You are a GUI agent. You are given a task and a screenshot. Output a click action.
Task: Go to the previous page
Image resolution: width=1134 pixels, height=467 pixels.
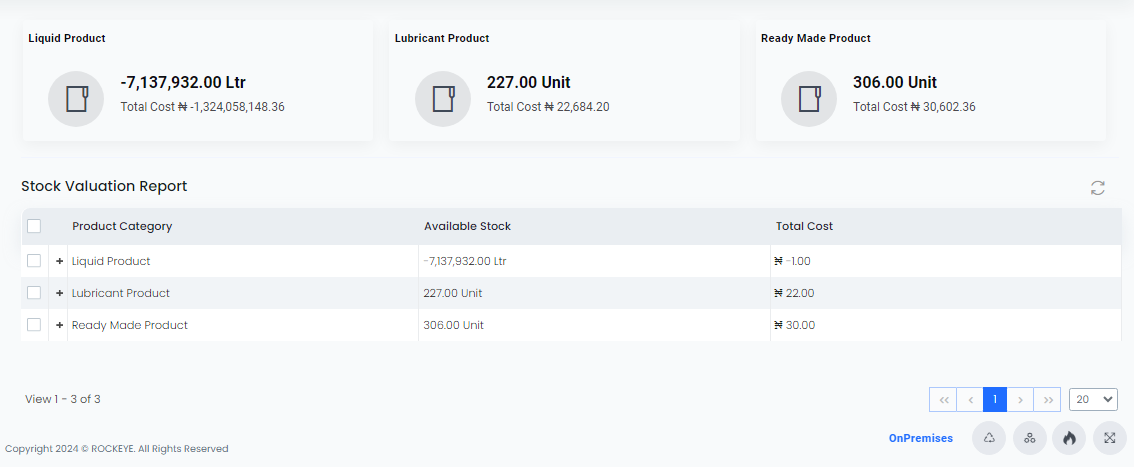(x=970, y=399)
